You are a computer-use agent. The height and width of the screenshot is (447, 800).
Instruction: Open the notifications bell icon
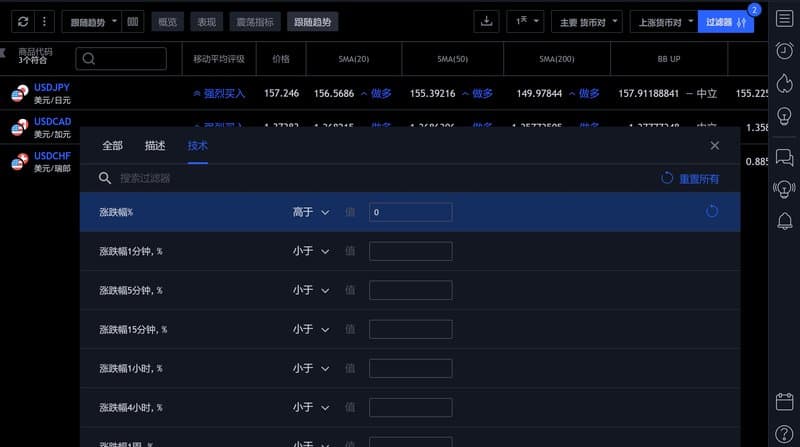785,221
